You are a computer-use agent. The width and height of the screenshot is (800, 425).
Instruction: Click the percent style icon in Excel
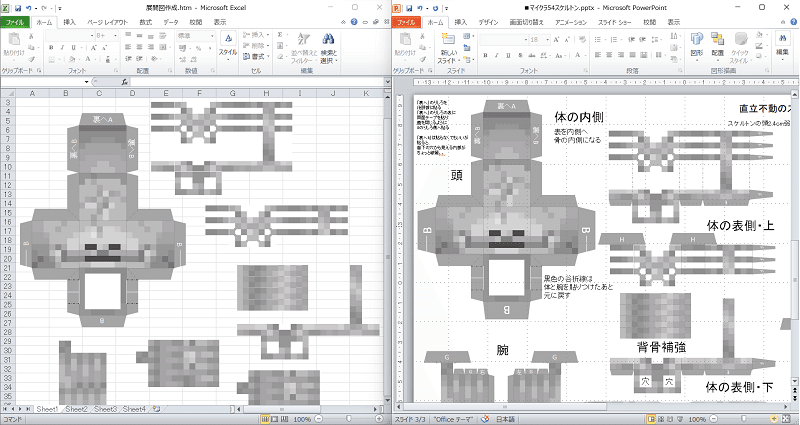[198, 48]
